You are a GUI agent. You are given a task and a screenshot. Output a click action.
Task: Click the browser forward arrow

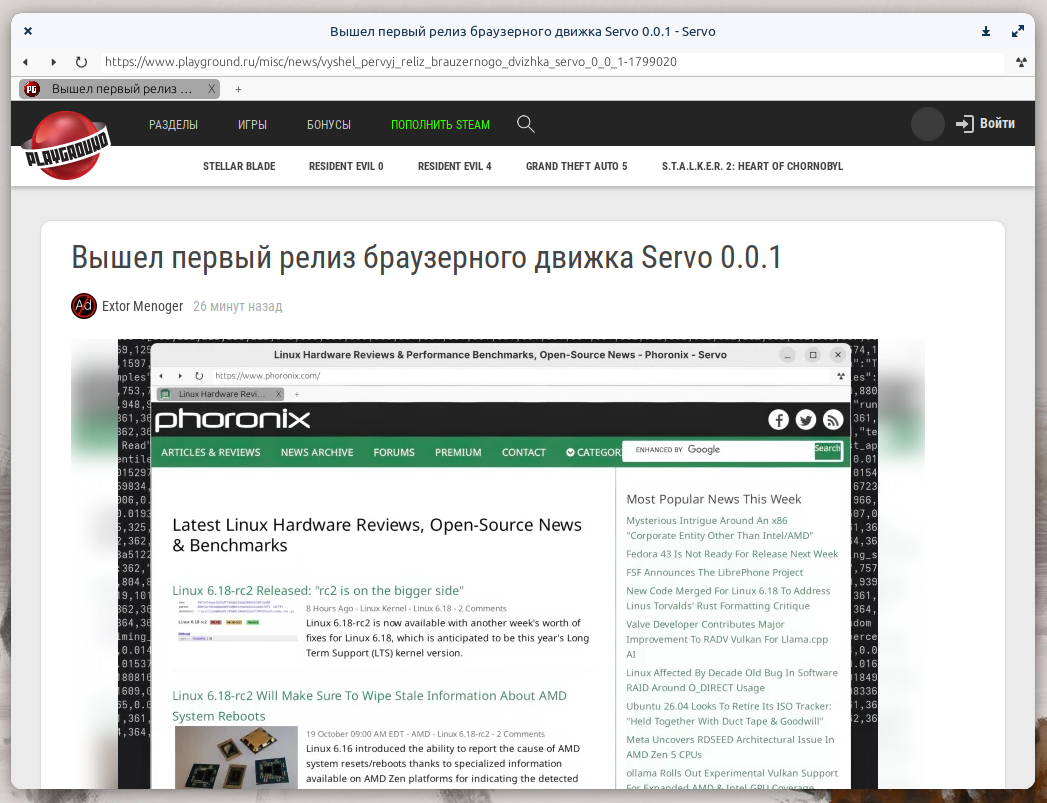(53, 62)
